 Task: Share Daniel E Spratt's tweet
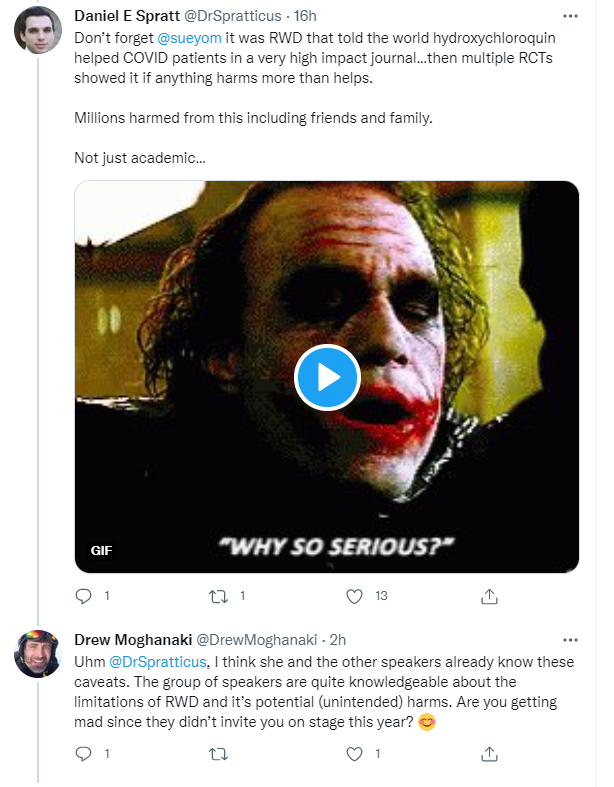[x=489, y=596]
